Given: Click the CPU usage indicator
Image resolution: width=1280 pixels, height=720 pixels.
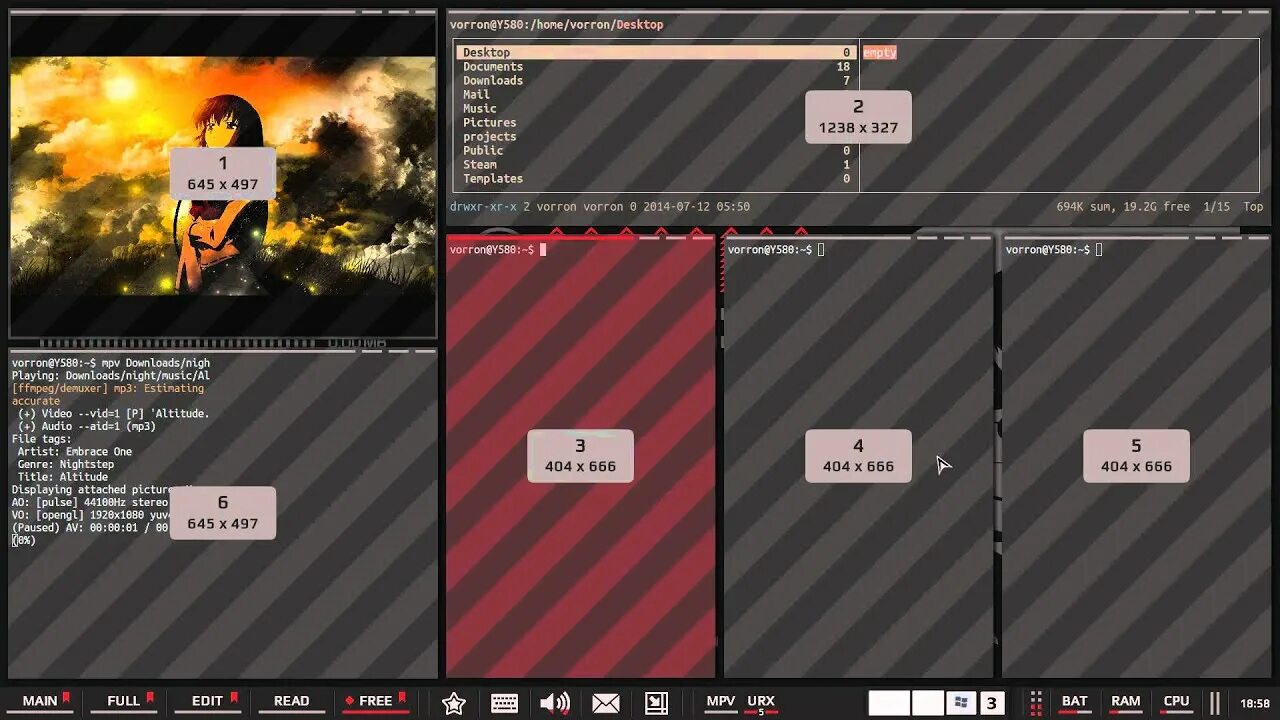Looking at the screenshot, I should [1176, 702].
